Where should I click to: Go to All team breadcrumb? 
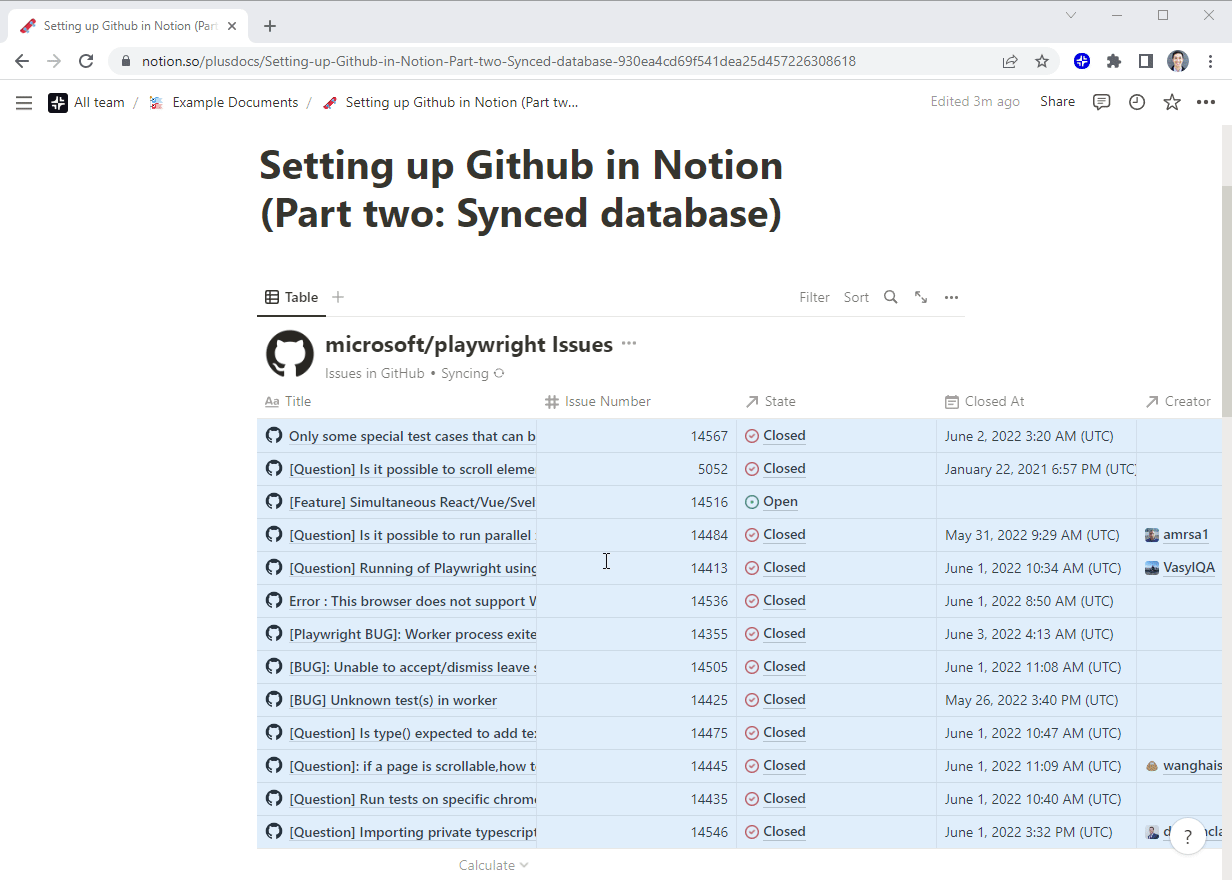87,102
